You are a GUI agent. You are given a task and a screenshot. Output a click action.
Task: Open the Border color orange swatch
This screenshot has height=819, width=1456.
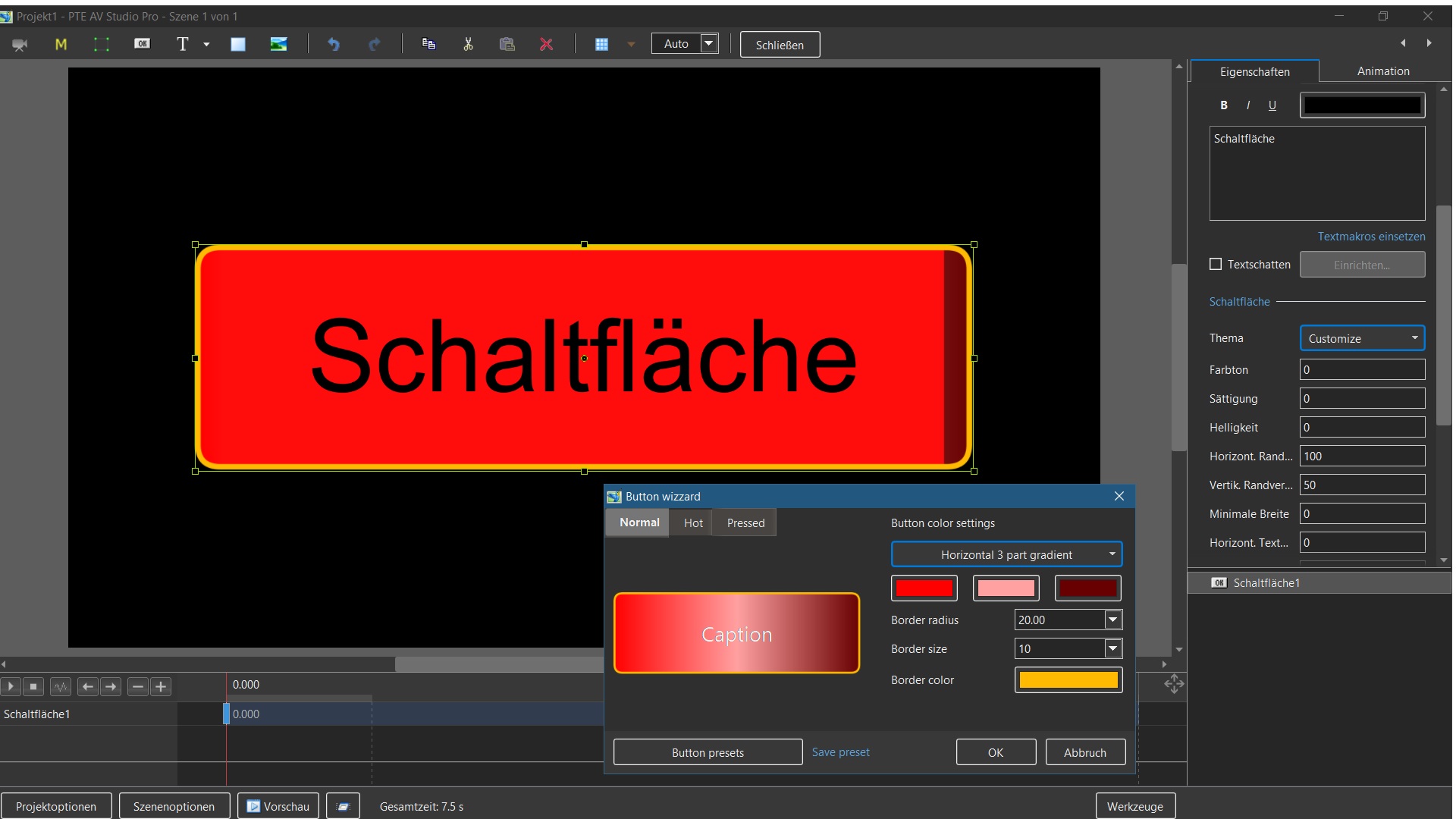tap(1068, 680)
